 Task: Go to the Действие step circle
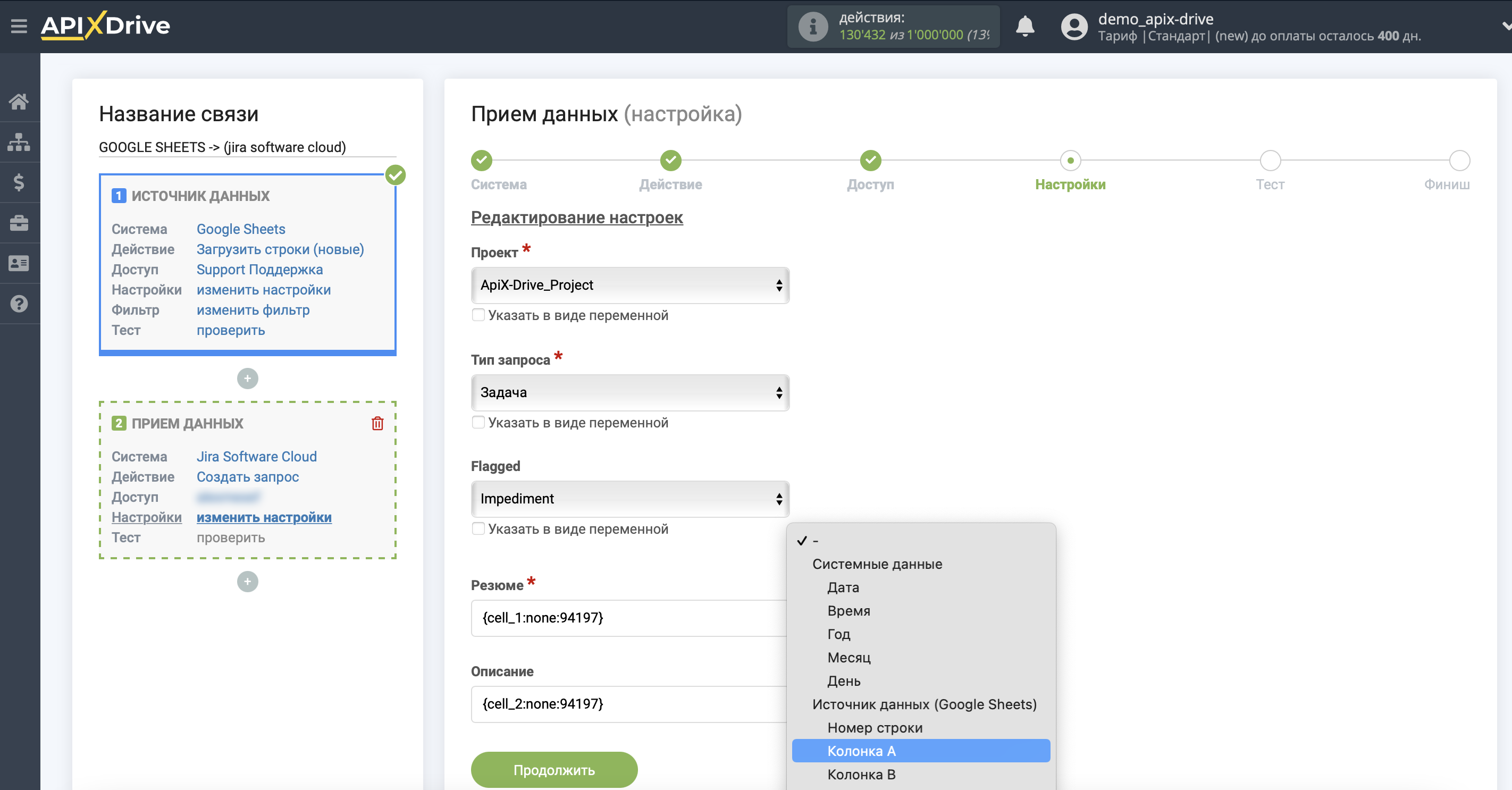(670, 159)
